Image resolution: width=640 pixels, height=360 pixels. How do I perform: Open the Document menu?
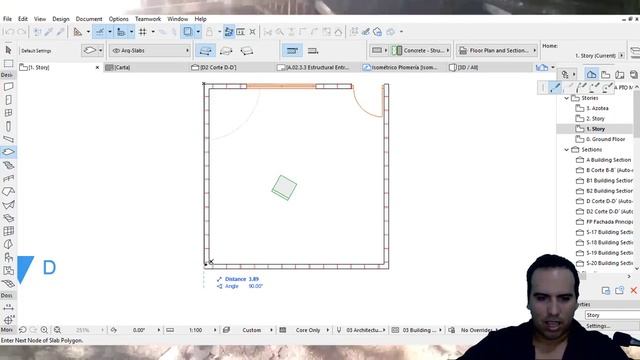[89, 19]
